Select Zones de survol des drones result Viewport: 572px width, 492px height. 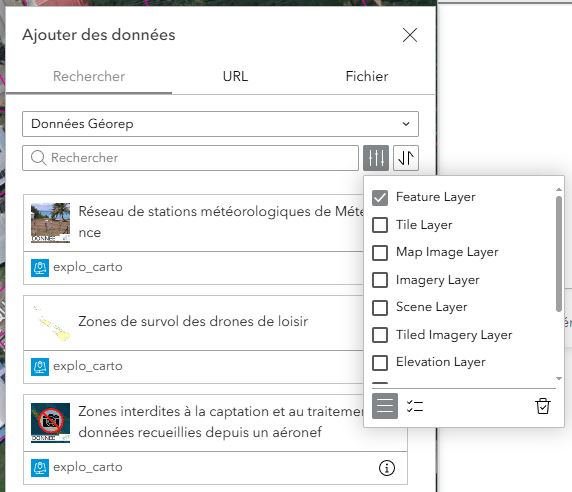point(193,322)
